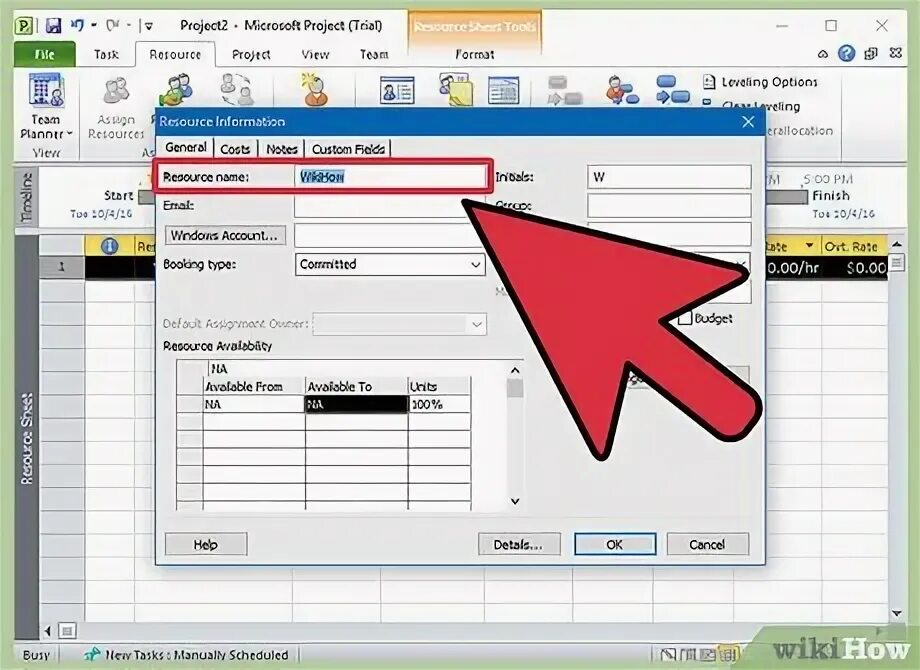This screenshot has height=670, width=920.
Task: Click the Redo icon in title bar
Action: [112, 25]
